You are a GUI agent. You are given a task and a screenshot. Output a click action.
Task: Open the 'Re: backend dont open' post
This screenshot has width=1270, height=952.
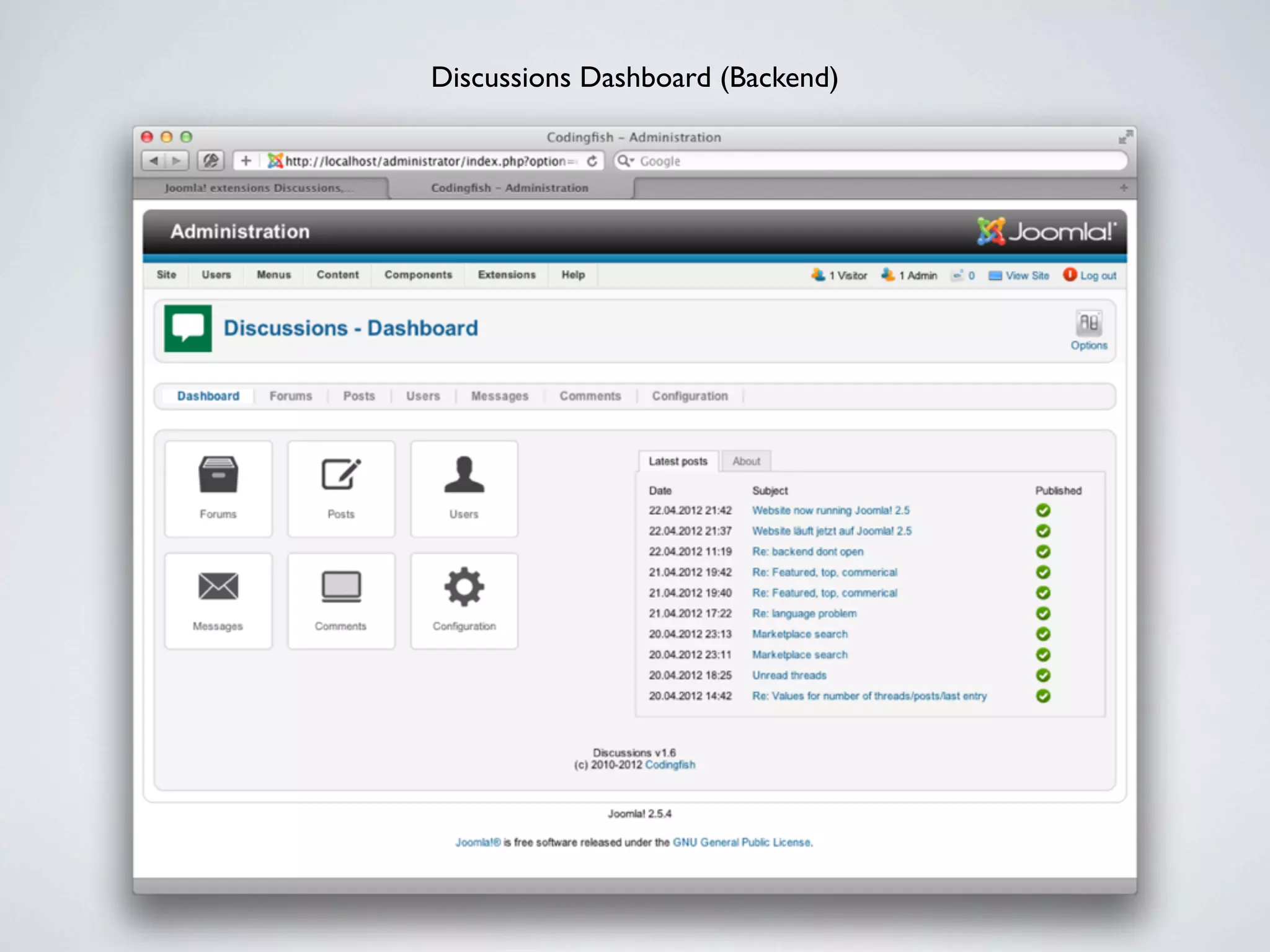(x=807, y=552)
